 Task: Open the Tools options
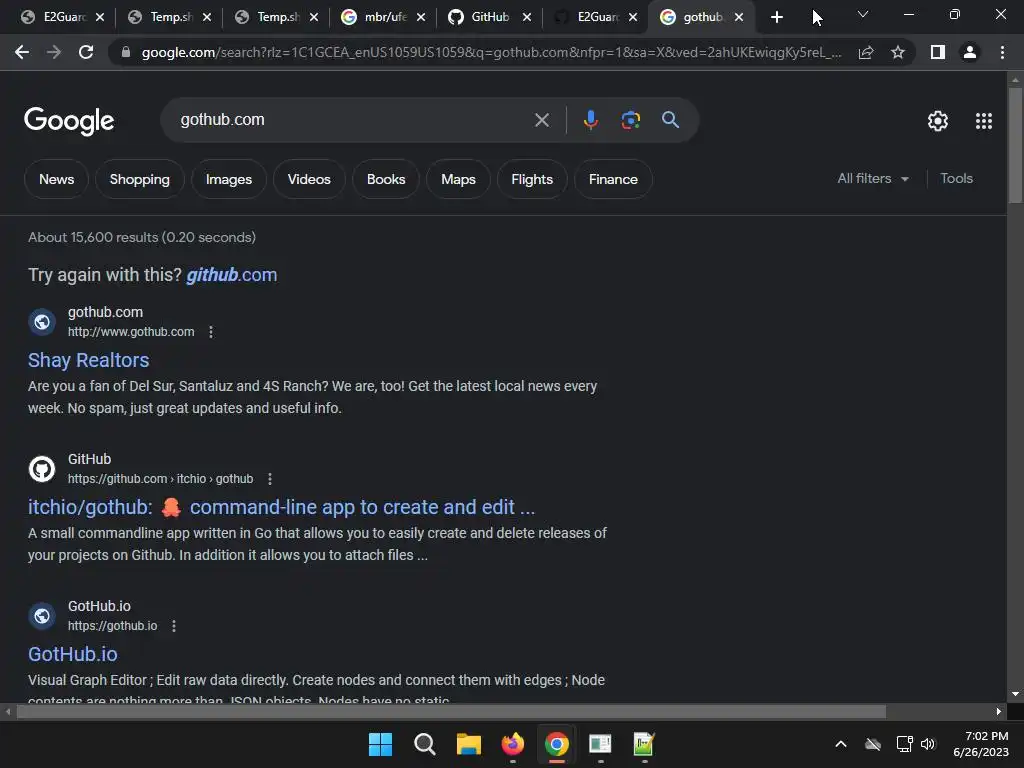(956, 178)
